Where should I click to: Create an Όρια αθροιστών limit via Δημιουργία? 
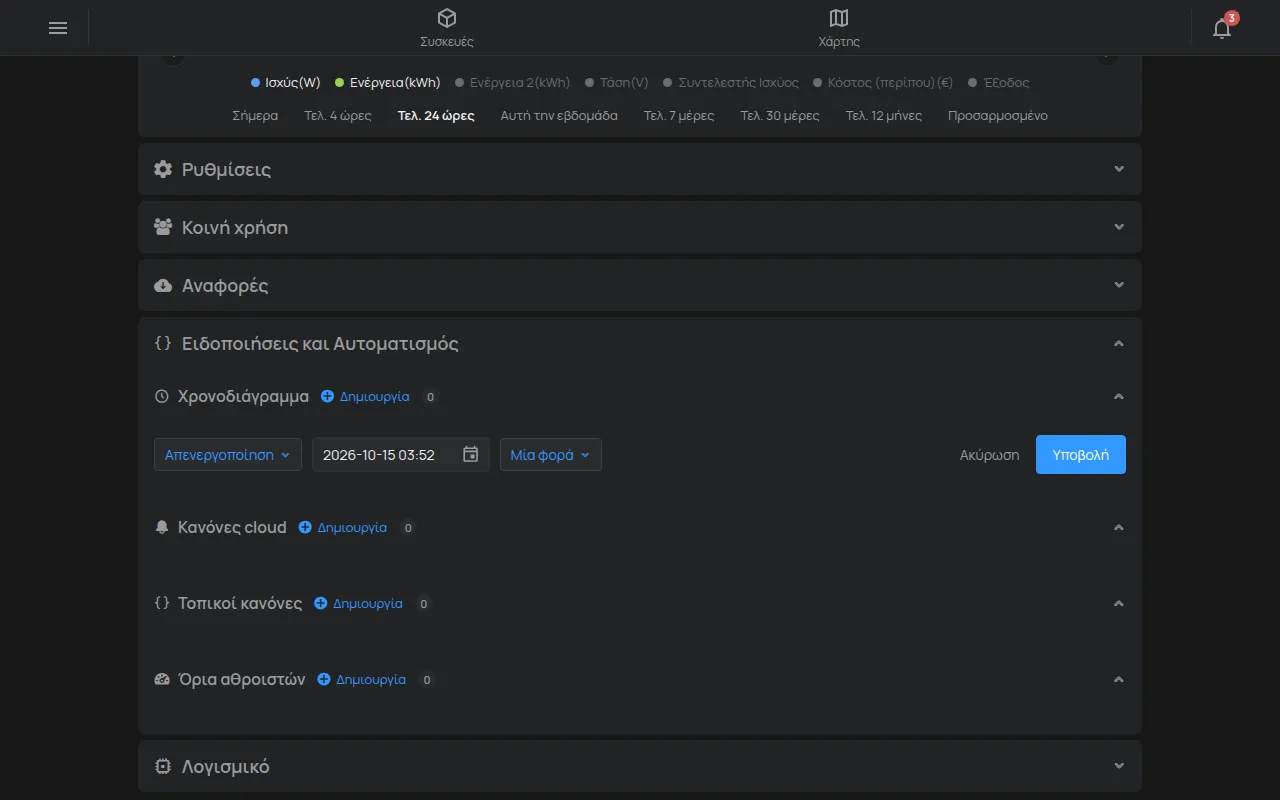361,679
